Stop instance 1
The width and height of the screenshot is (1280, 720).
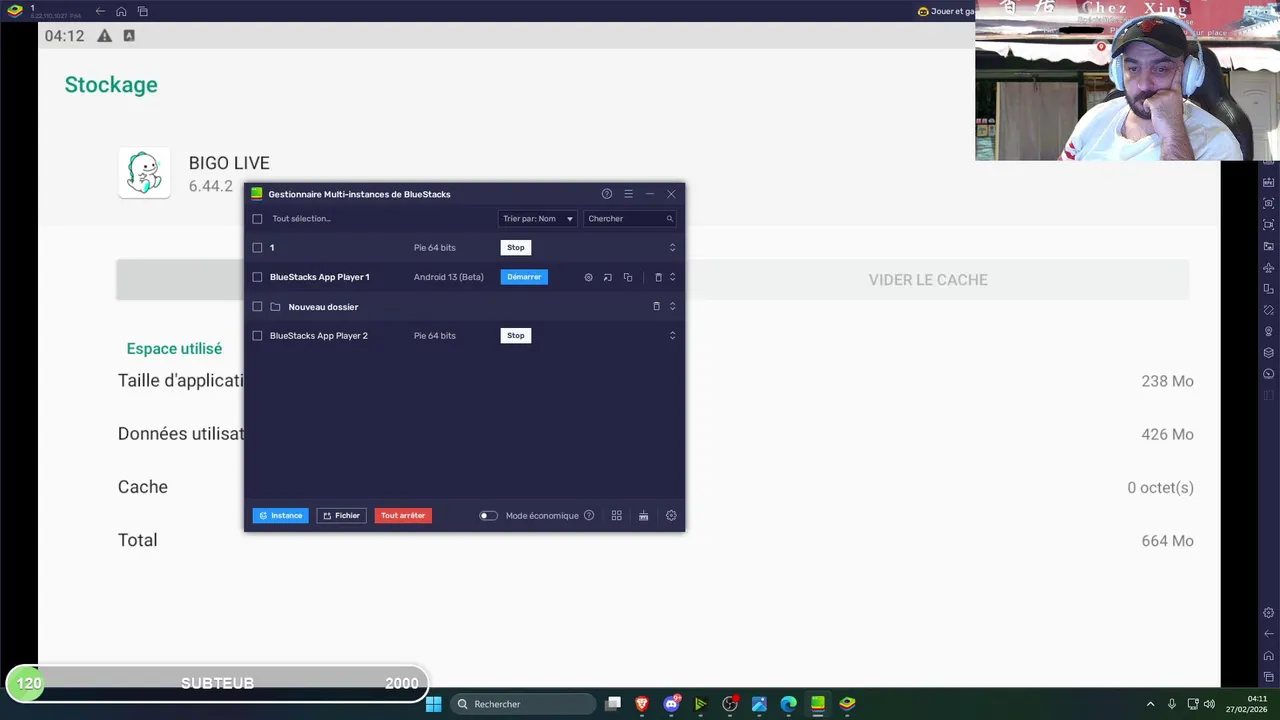(515, 248)
